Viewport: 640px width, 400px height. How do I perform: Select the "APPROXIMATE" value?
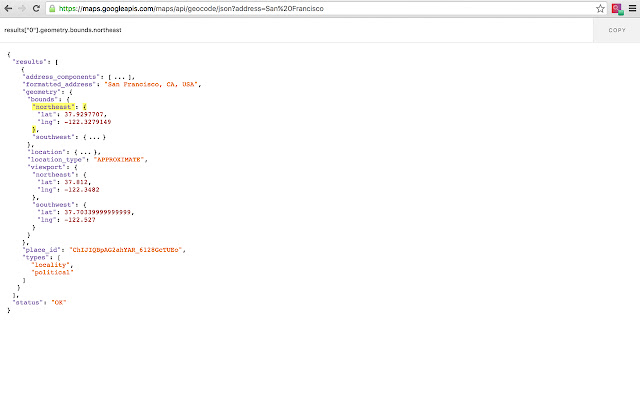[x=119, y=160]
